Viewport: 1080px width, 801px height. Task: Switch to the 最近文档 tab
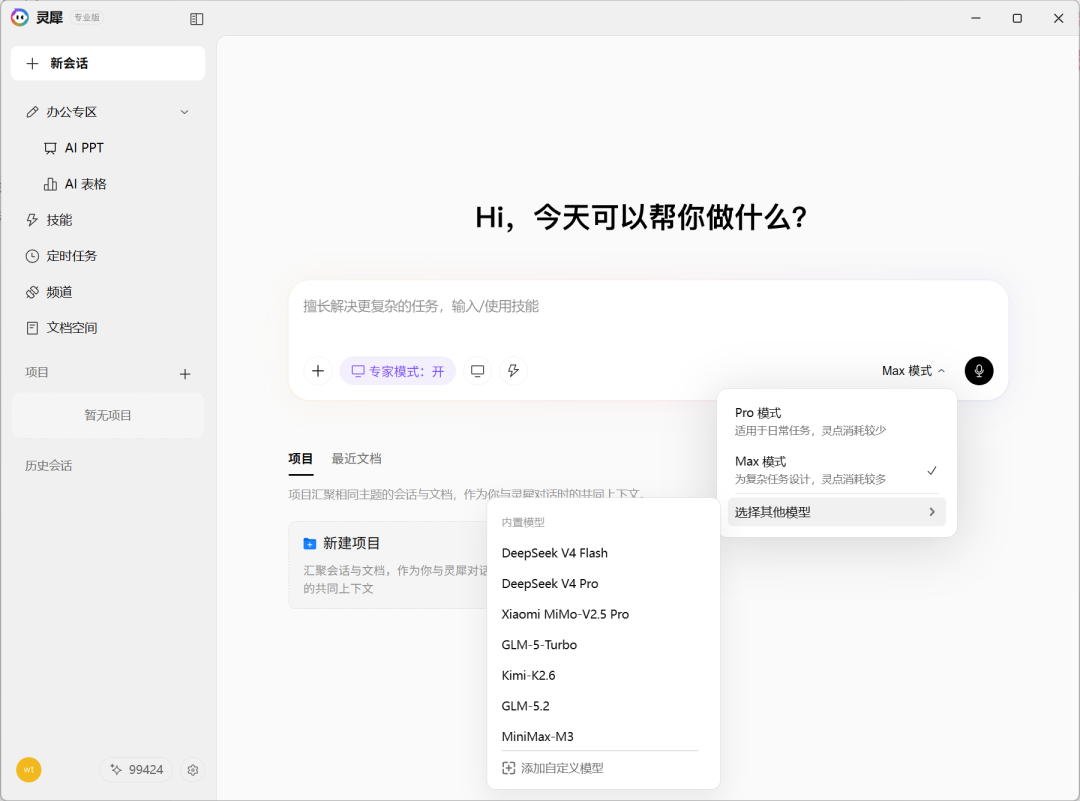(356, 459)
